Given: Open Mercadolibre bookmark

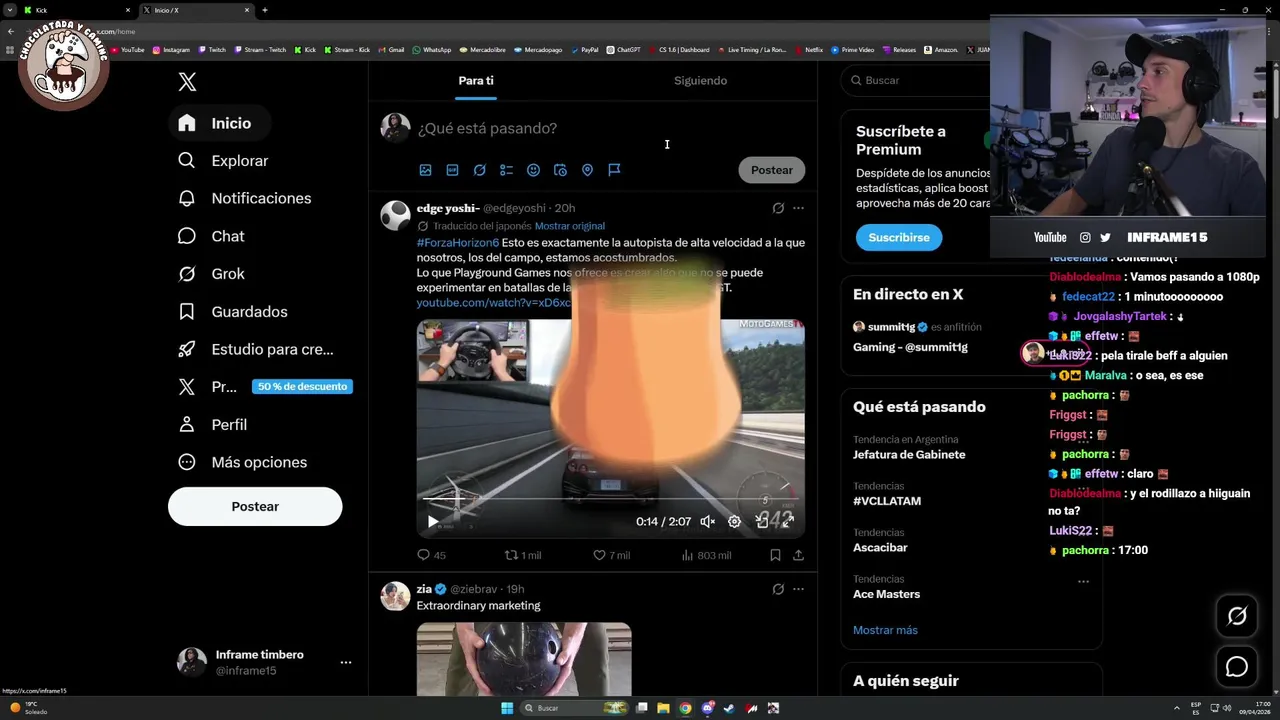Looking at the screenshot, I should coord(482,50).
